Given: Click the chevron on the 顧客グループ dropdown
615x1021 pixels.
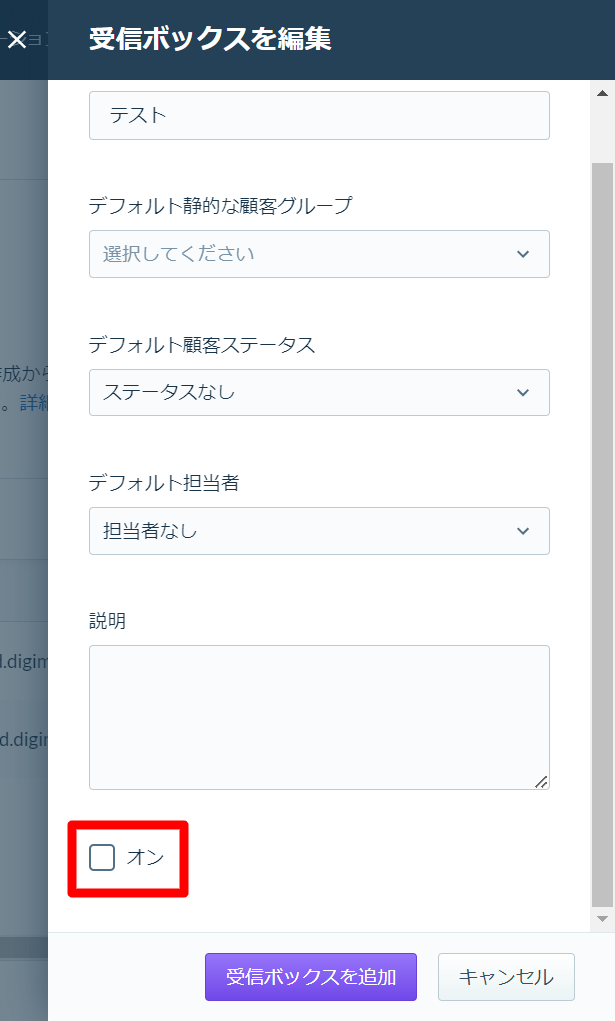Looking at the screenshot, I should 523,254.
